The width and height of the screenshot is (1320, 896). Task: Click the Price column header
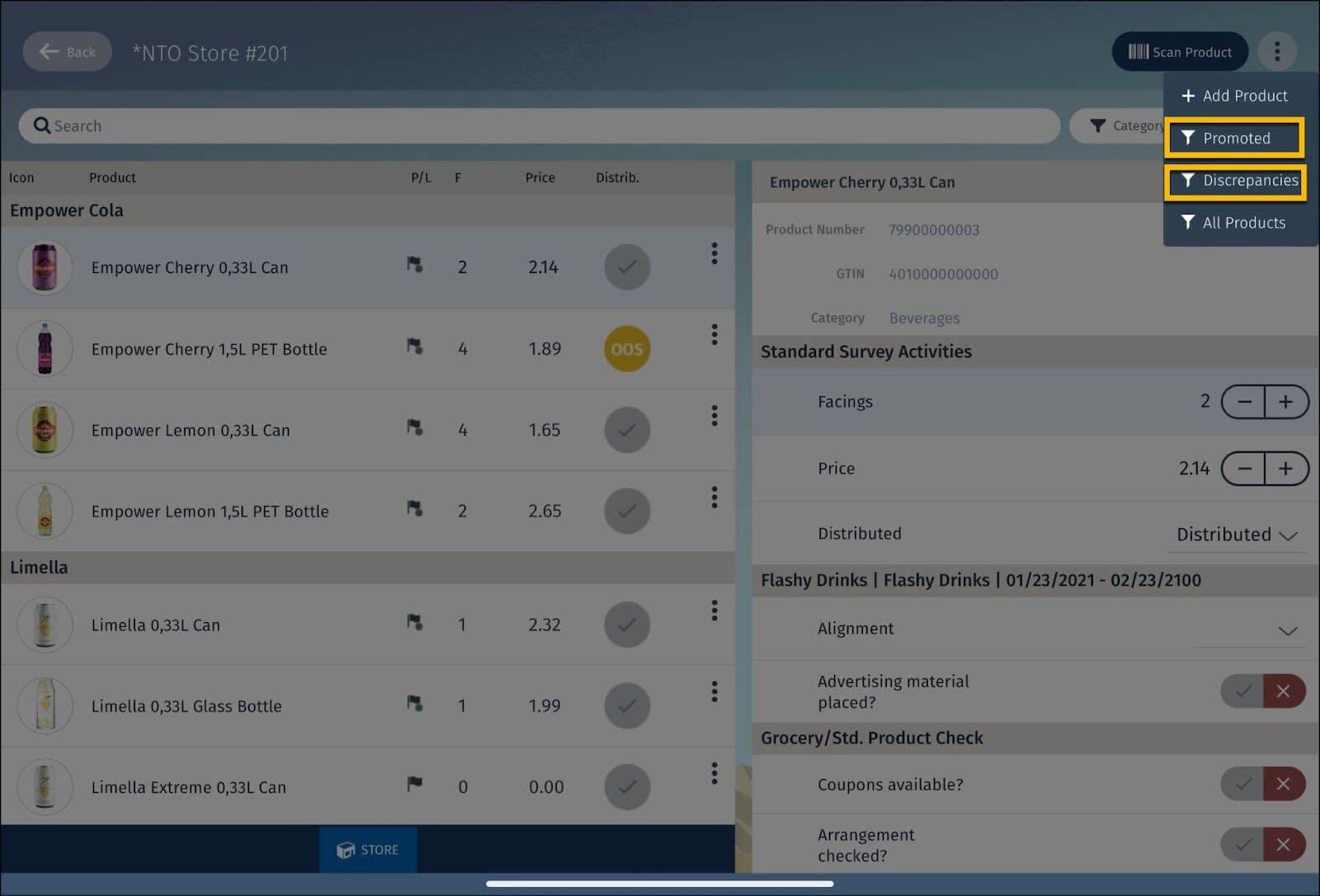pos(540,177)
